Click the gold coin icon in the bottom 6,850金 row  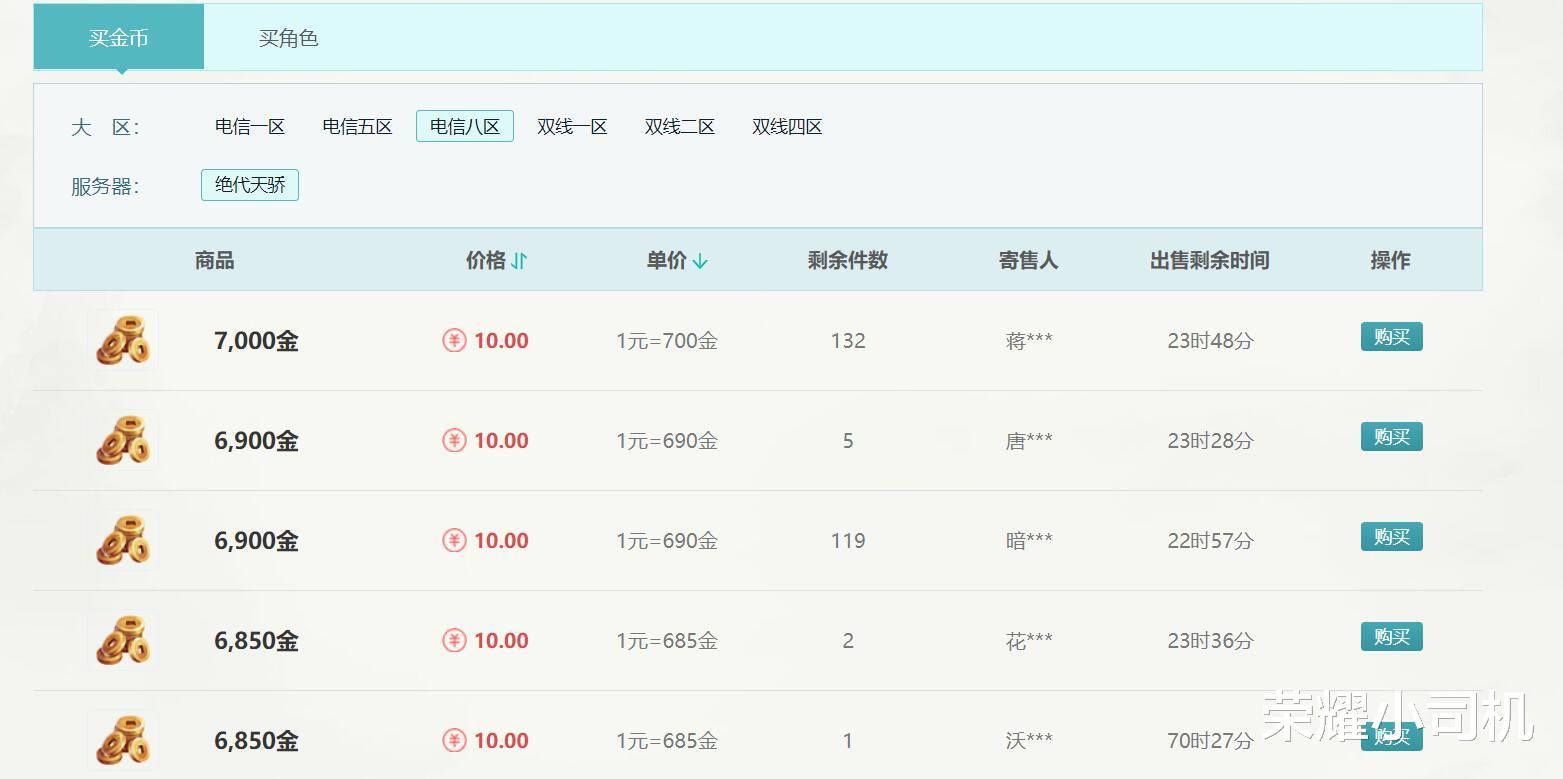click(122, 740)
